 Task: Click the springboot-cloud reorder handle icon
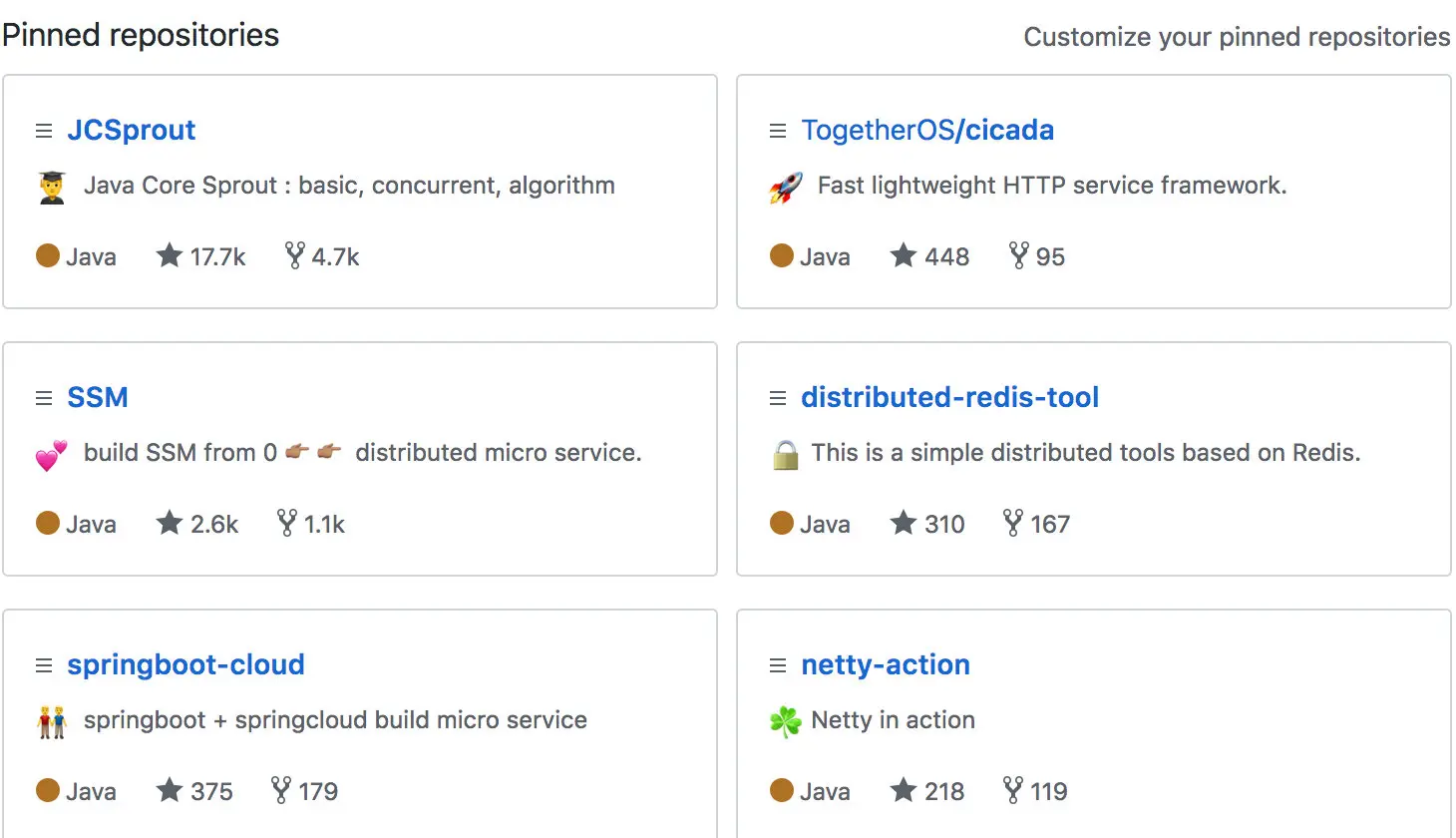click(x=44, y=665)
